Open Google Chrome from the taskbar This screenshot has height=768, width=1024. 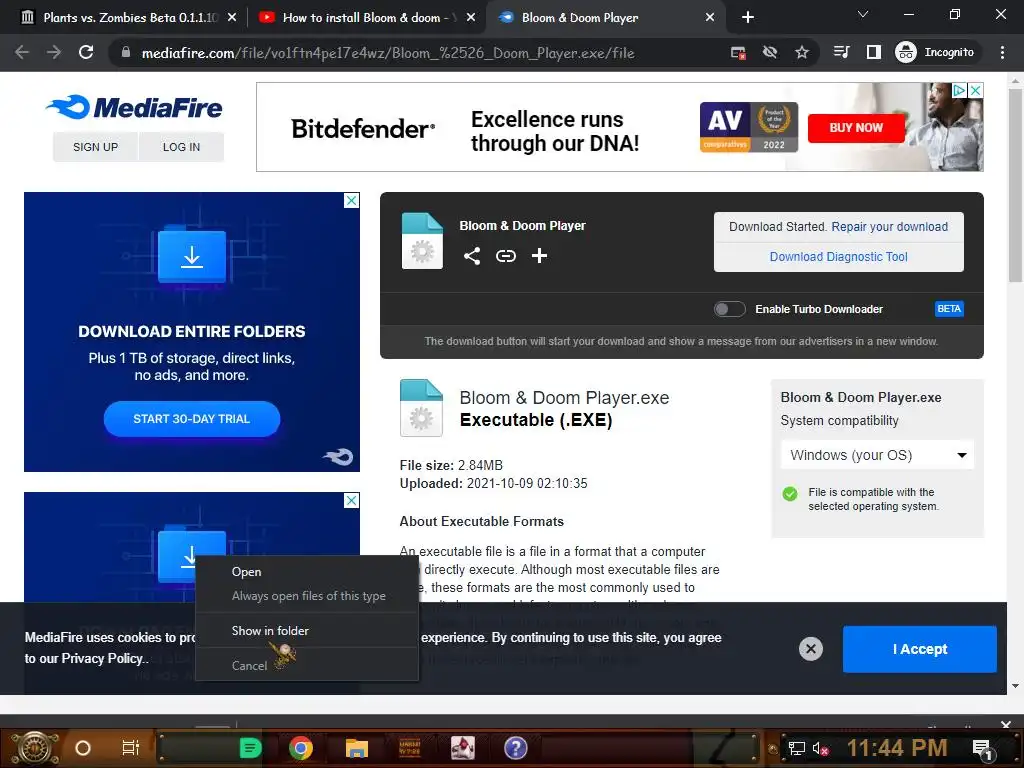pyautogui.click(x=301, y=748)
